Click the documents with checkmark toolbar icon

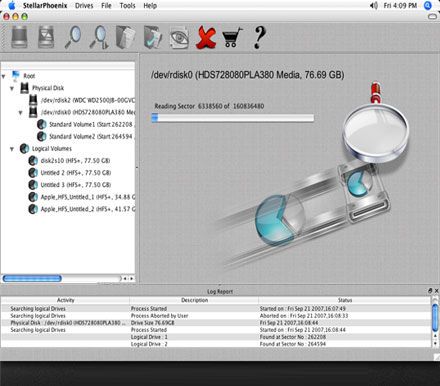pyautogui.click(x=153, y=37)
